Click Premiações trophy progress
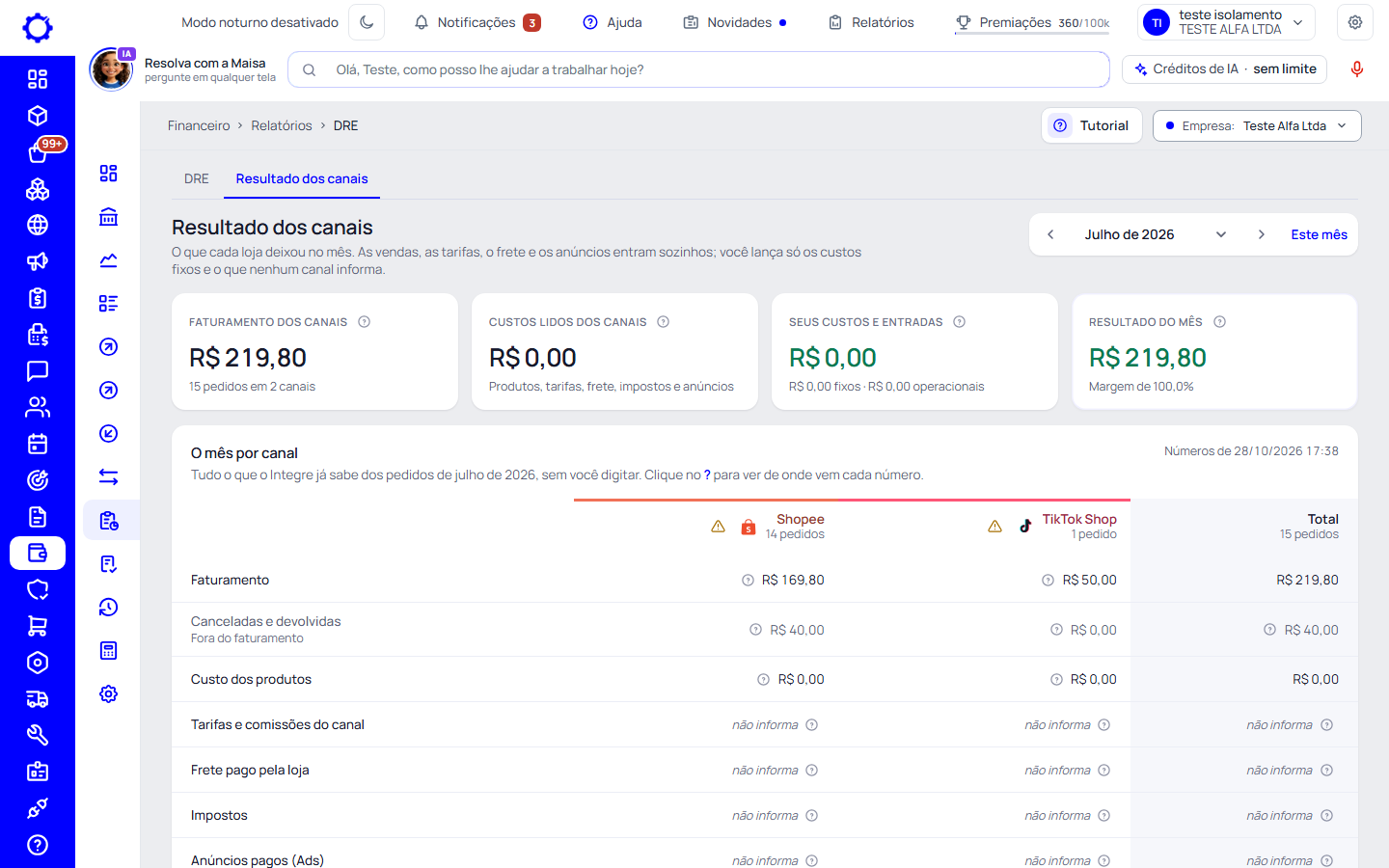The width and height of the screenshot is (1389, 868). click(x=1032, y=22)
